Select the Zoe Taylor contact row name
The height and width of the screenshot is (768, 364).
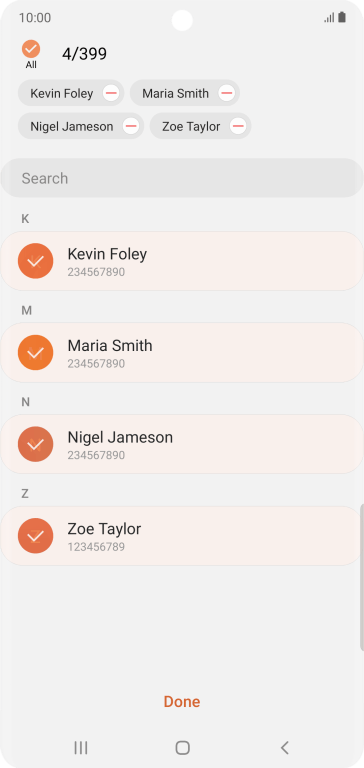click(104, 529)
